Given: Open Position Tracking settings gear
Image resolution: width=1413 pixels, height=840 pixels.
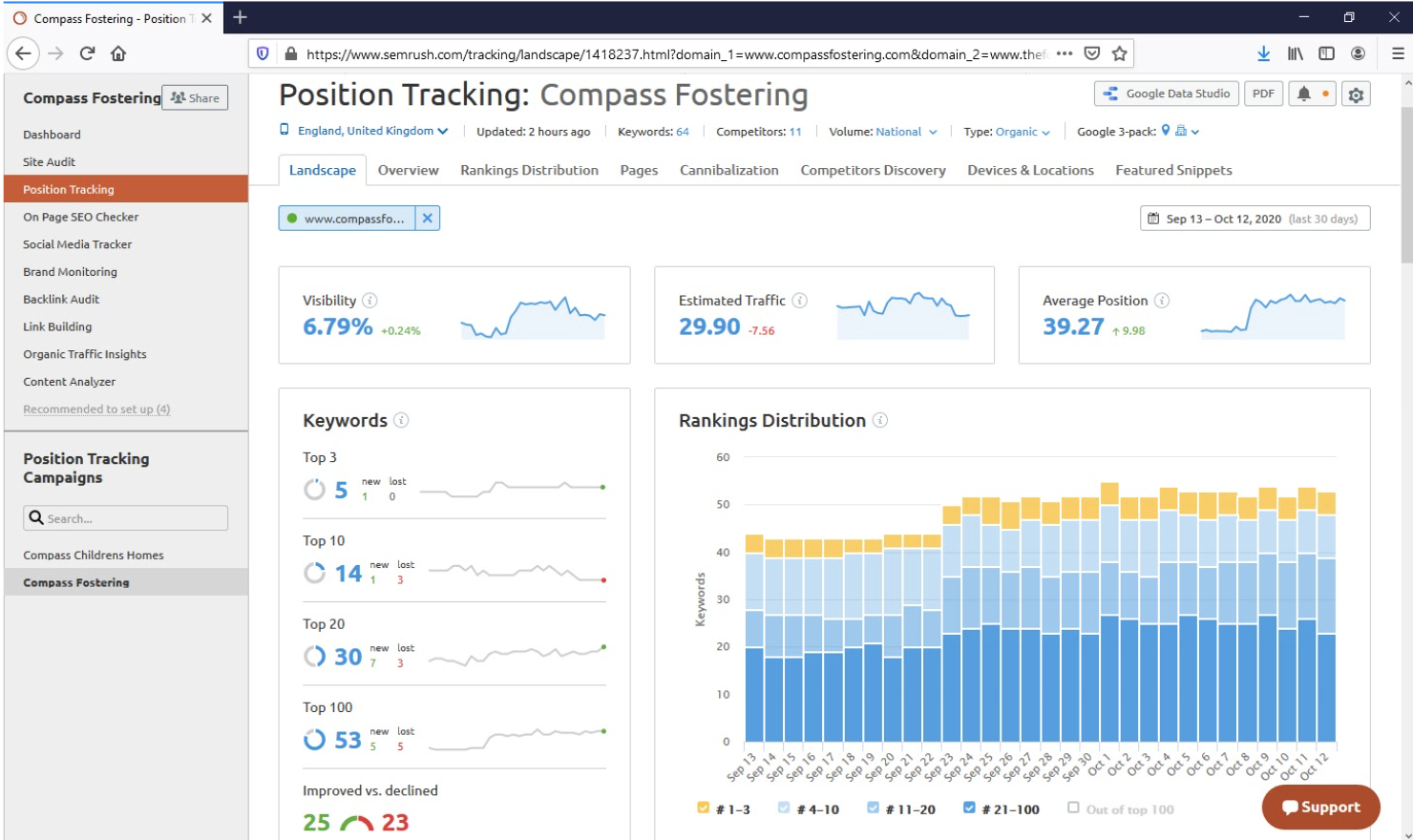Looking at the screenshot, I should [x=1356, y=94].
